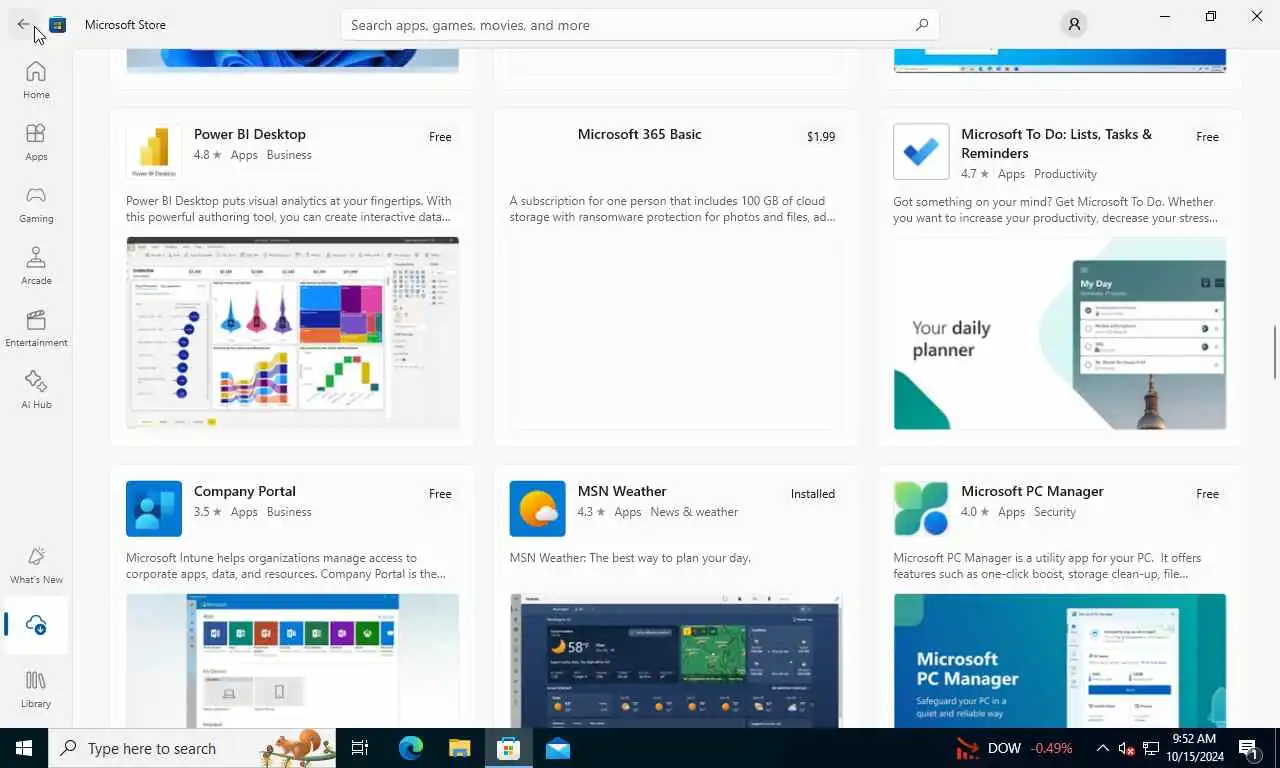1280x768 pixels.
Task: Focus the Store search box
Action: click(640, 25)
